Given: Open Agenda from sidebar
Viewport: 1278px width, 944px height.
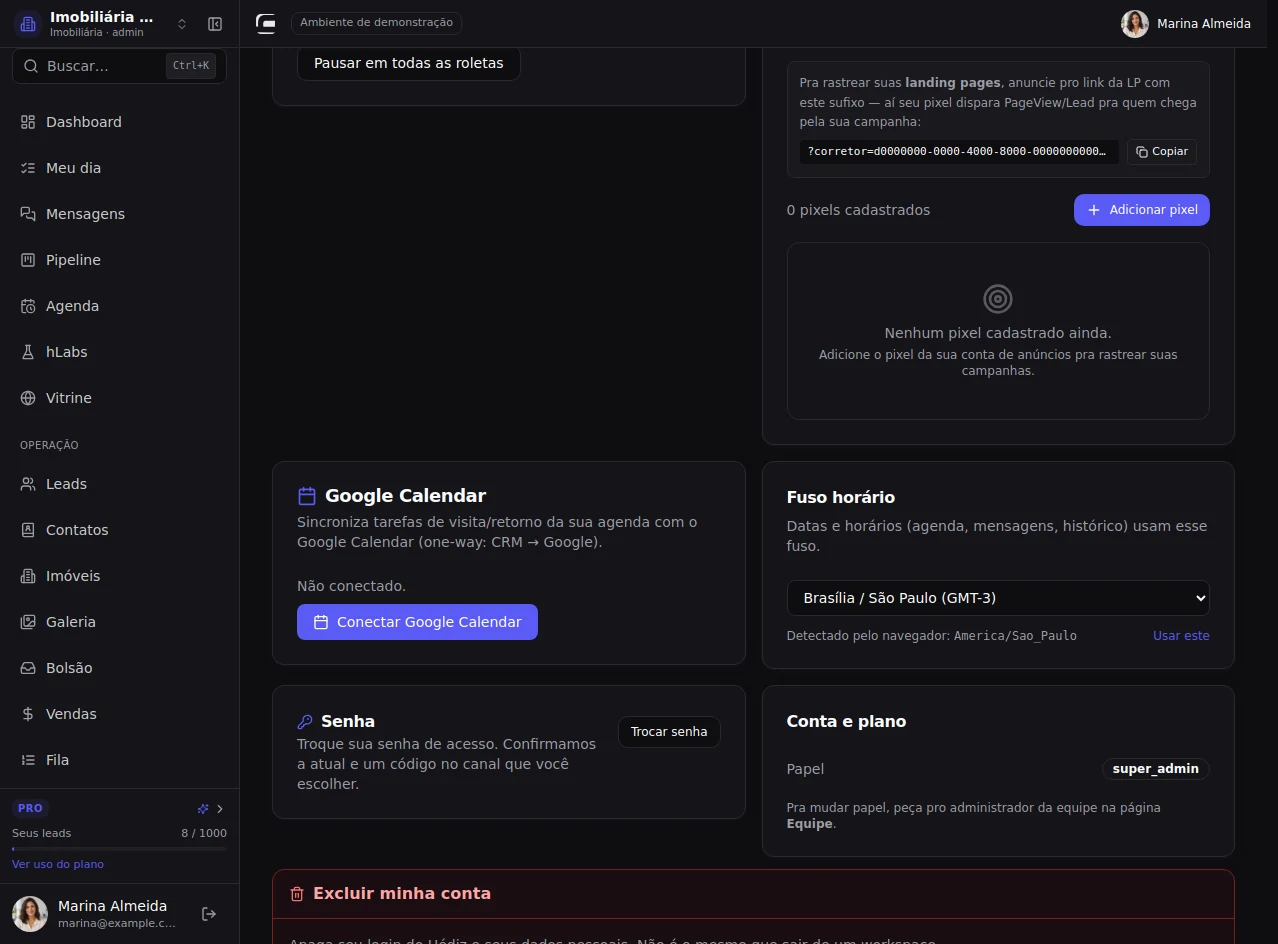Looking at the screenshot, I should click(119, 306).
